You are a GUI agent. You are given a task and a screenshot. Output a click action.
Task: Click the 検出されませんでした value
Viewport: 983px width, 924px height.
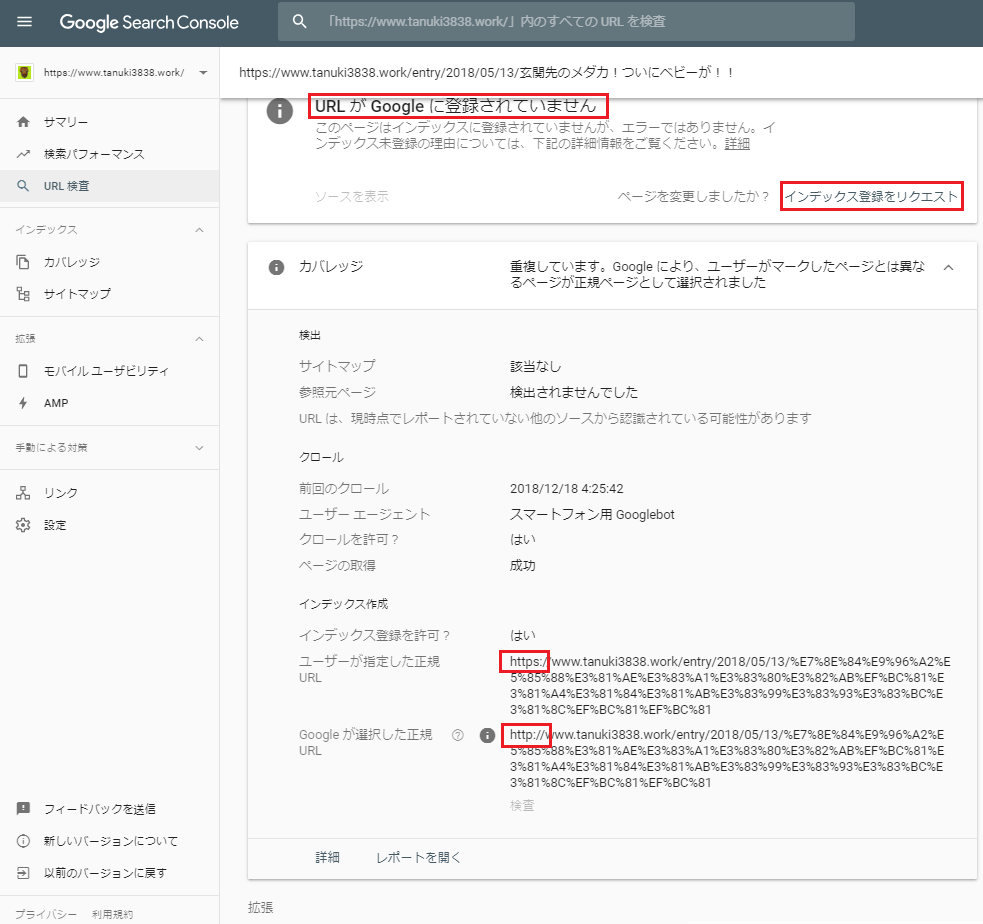pyautogui.click(x=574, y=392)
